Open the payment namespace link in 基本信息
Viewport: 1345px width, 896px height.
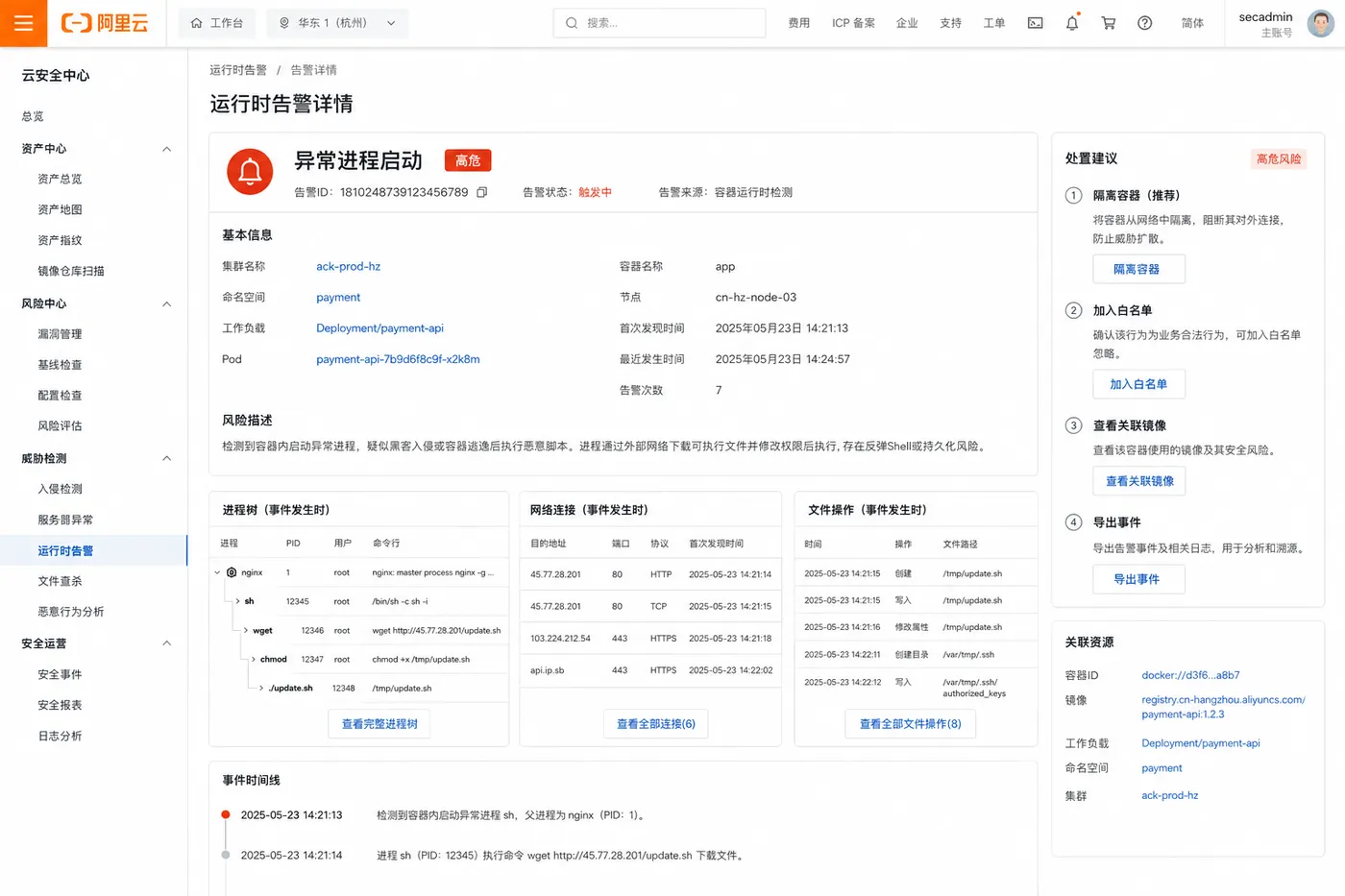(x=338, y=298)
